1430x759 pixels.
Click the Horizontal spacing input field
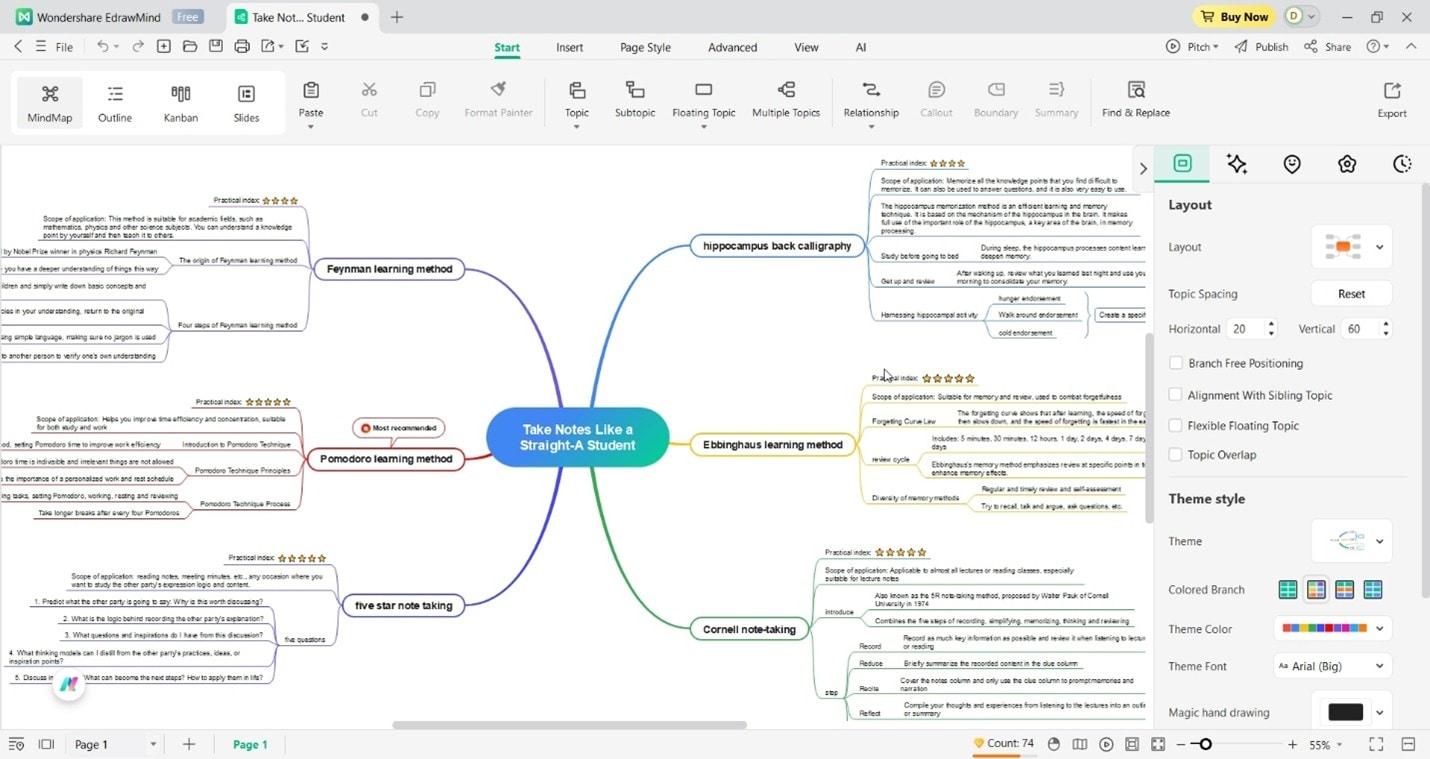(x=1245, y=328)
